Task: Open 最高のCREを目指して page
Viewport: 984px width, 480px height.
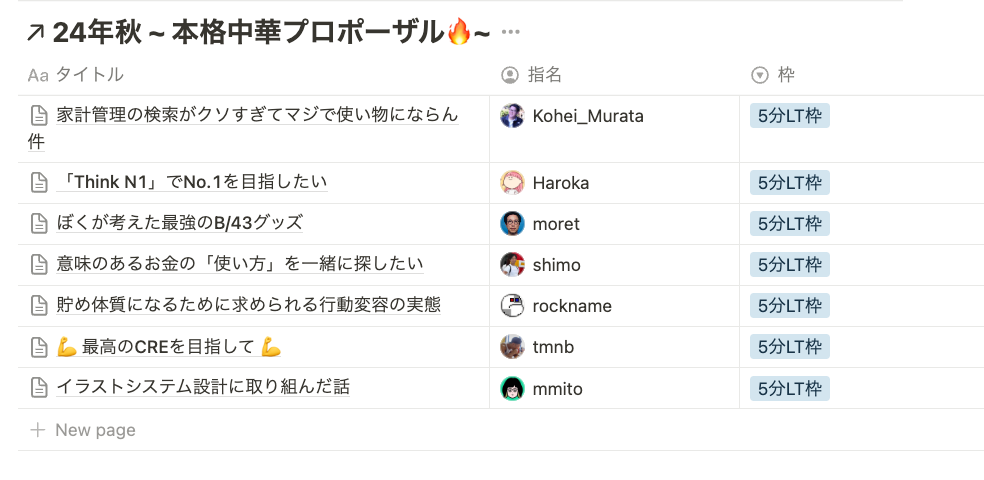Action: [168, 347]
